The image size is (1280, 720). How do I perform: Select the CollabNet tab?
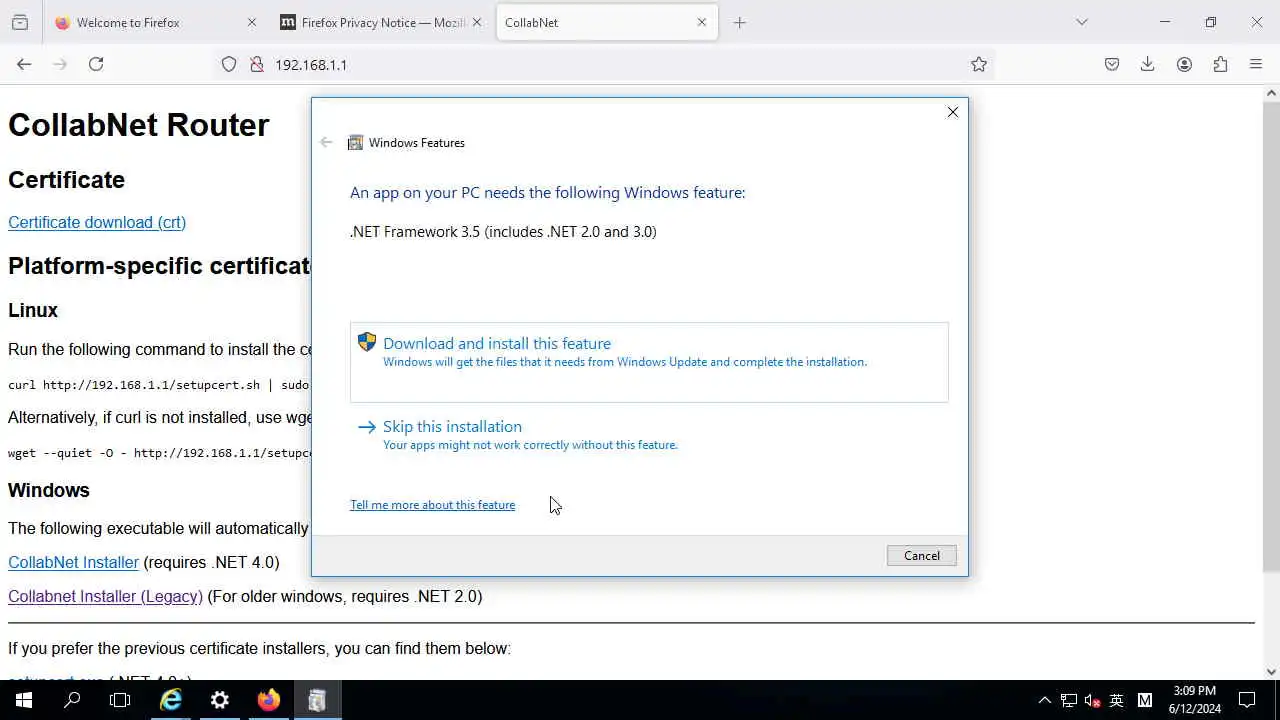click(607, 22)
